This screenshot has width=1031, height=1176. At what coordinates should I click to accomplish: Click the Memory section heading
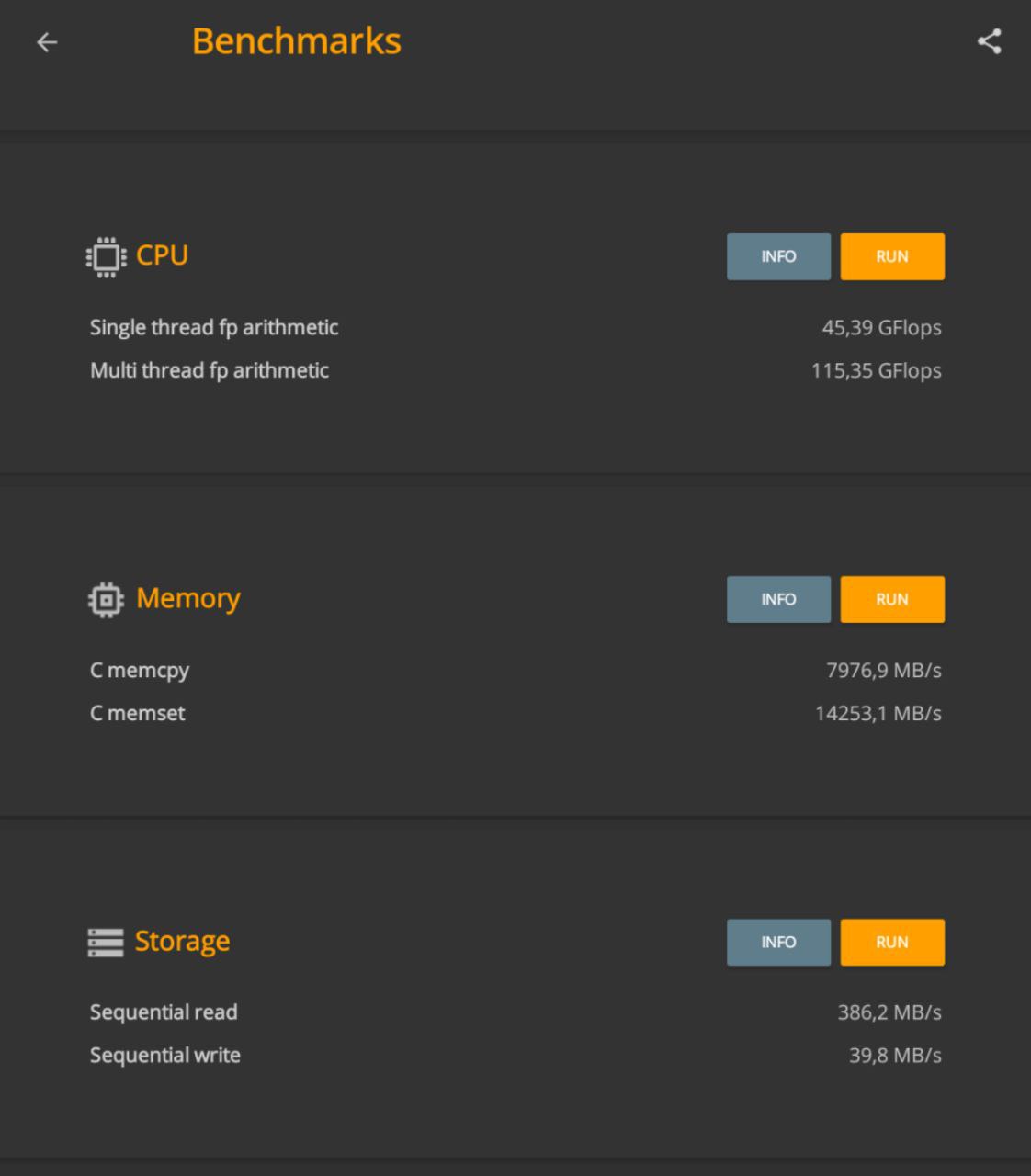[188, 599]
